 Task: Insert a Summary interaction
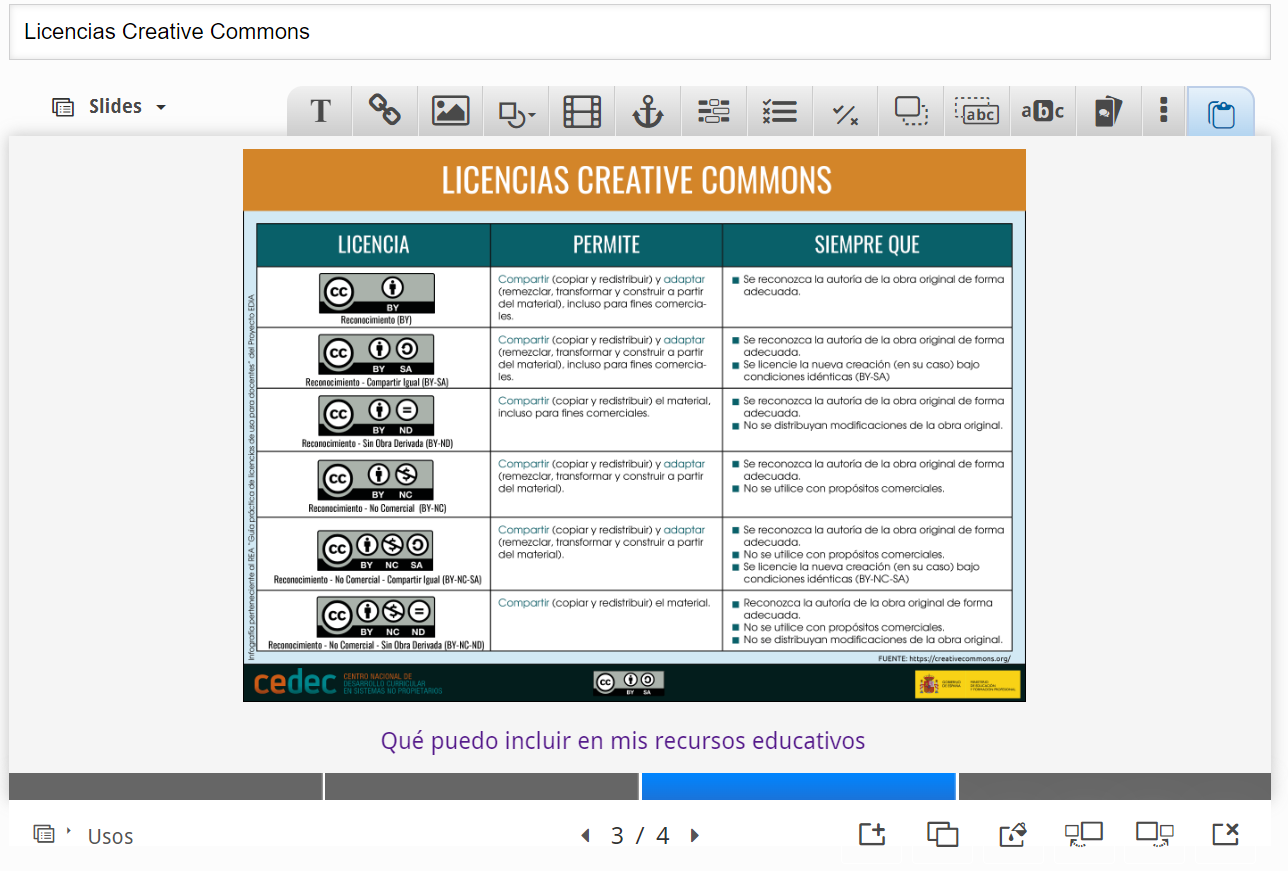coord(714,111)
